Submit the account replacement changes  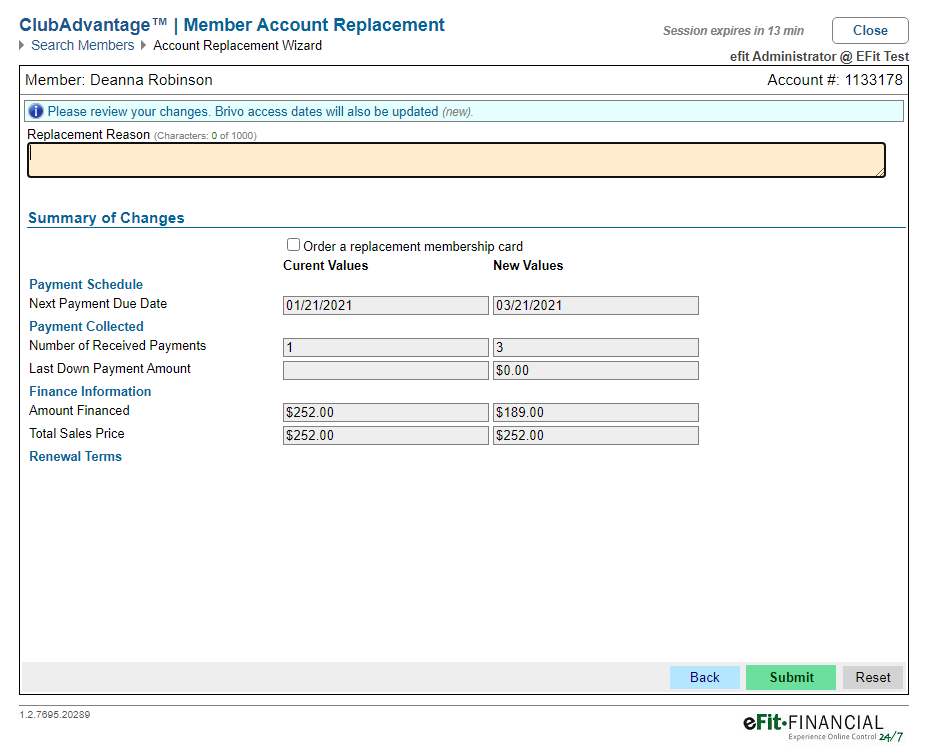(x=791, y=677)
